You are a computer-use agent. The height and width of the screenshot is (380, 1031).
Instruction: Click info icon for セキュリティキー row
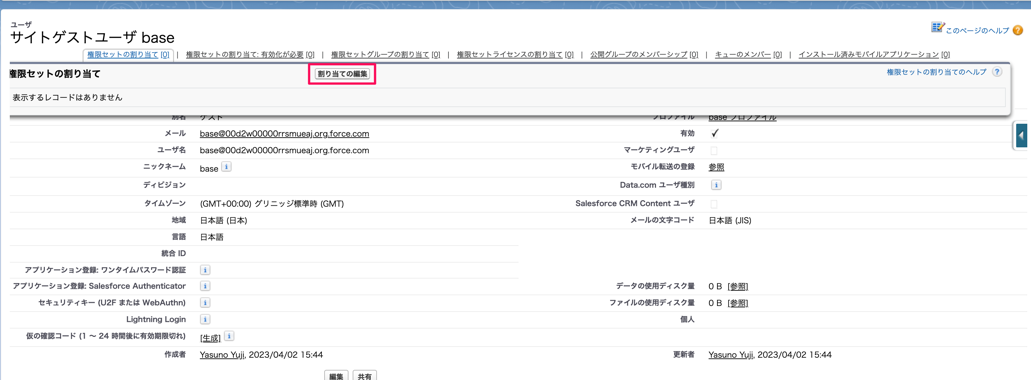[x=204, y=302]
